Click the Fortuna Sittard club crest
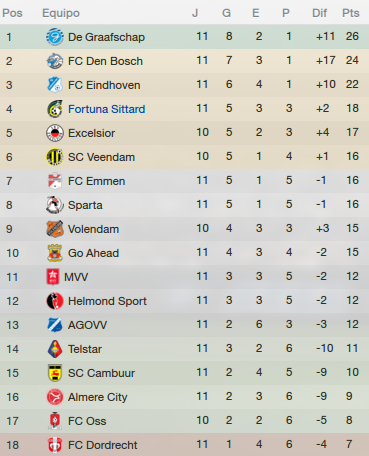The image size is (369, 456). click(x=55, y=109)
